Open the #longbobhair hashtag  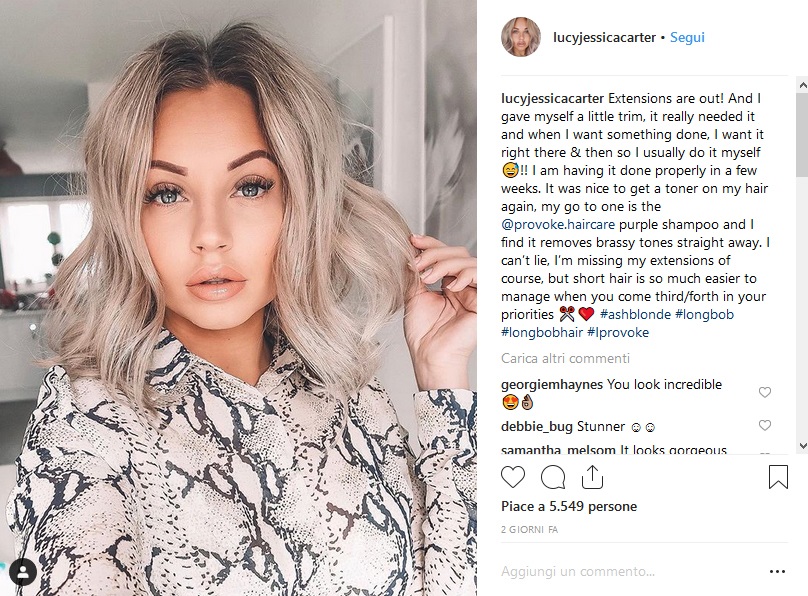[x=542, y=332]
